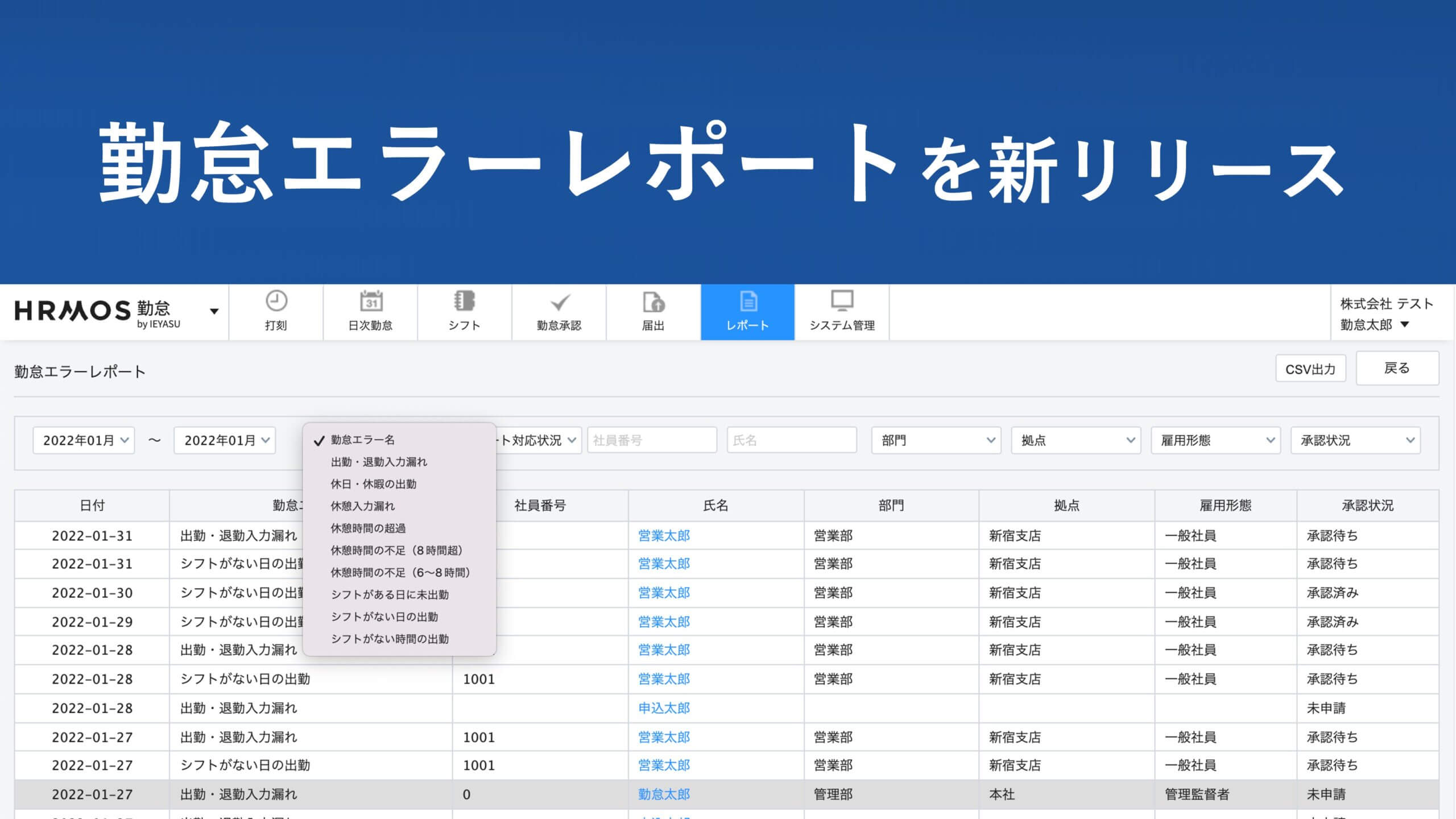Click the 社員番号 employee number field

[652, 440]
